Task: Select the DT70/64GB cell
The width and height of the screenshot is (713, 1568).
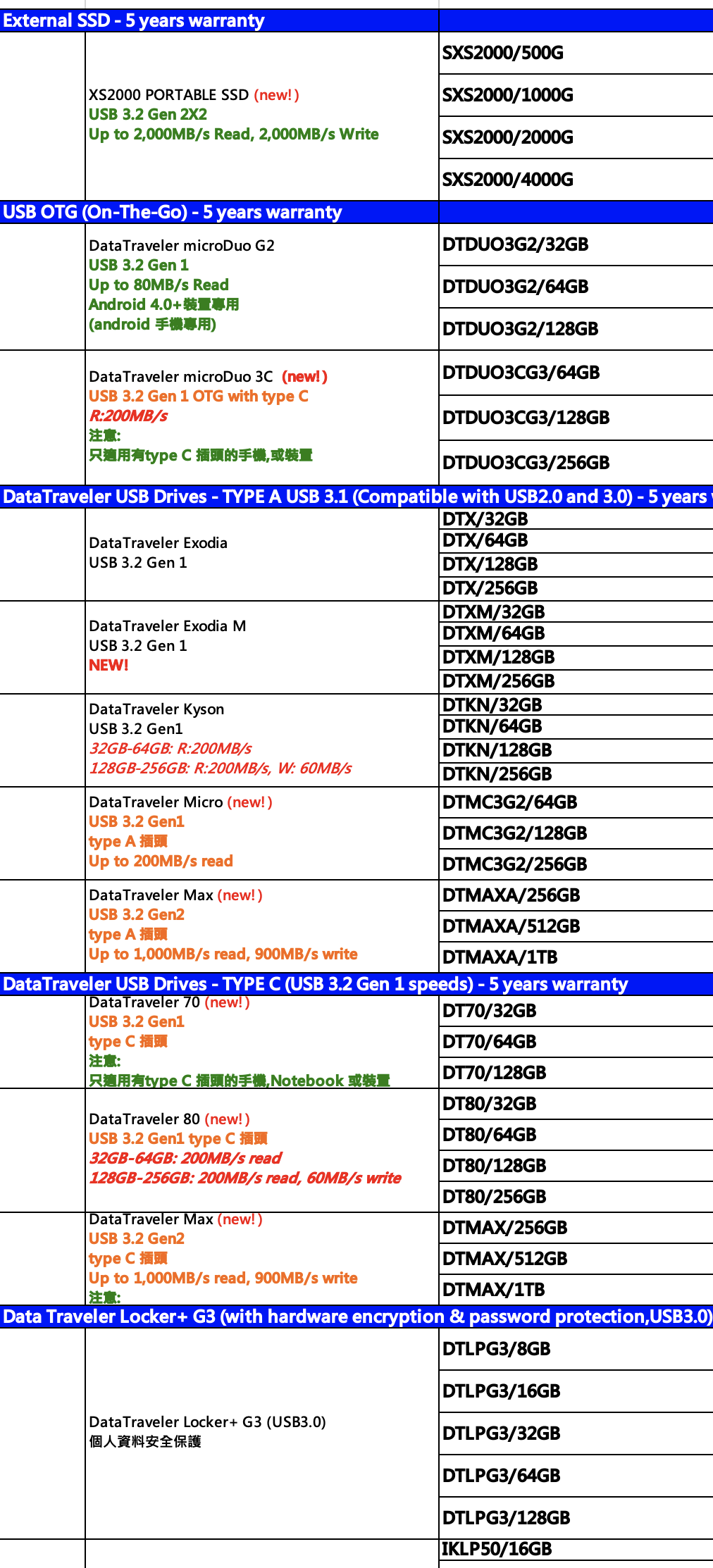Action: (x=576, y=1042)
